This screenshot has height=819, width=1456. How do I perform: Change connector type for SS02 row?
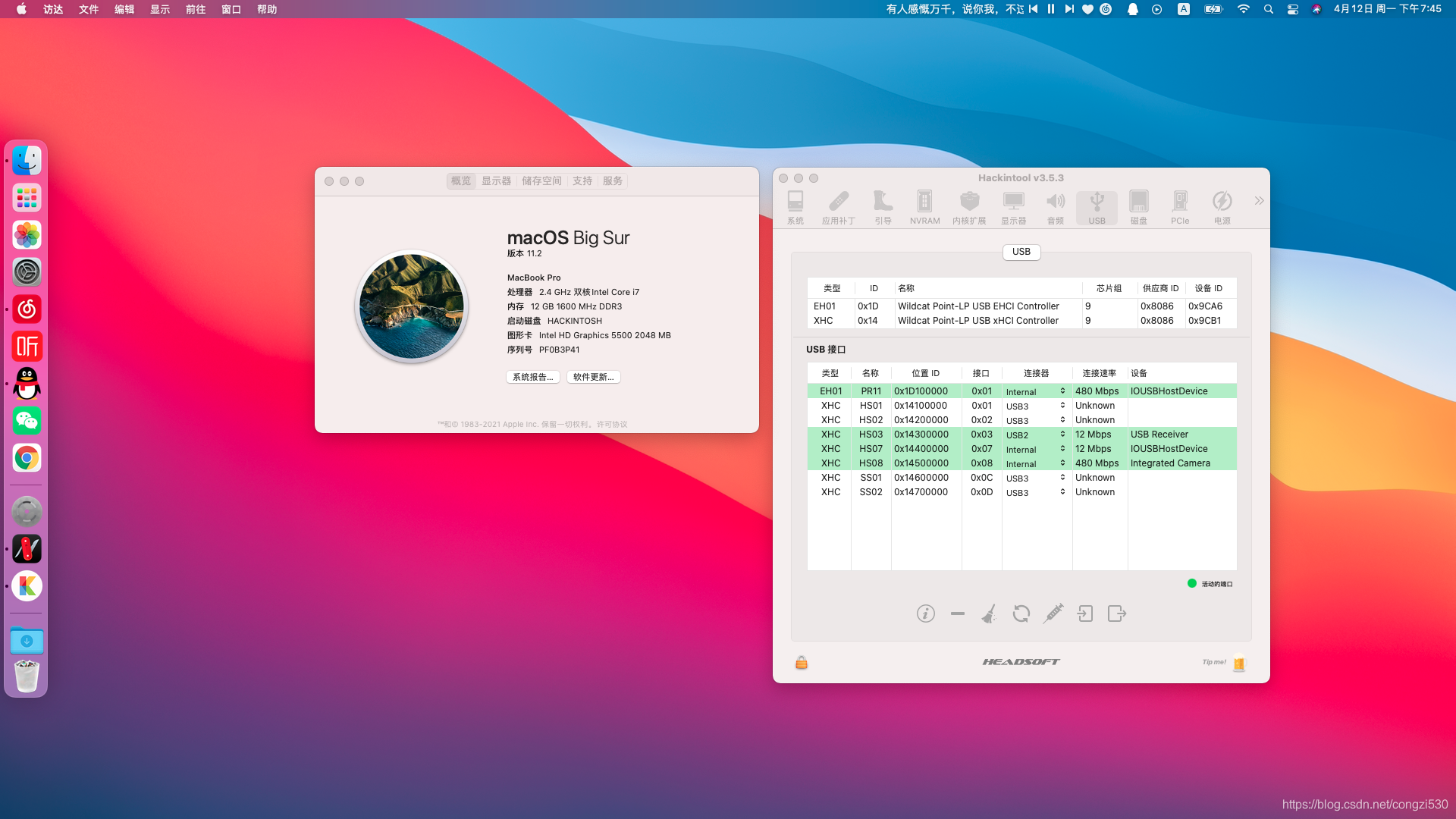1036,492
